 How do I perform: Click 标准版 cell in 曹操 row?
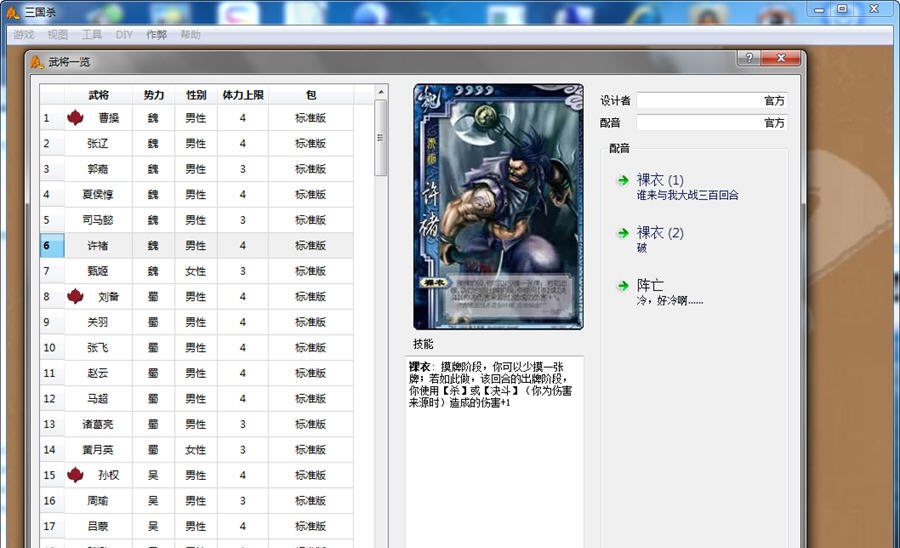pos(311,118)
